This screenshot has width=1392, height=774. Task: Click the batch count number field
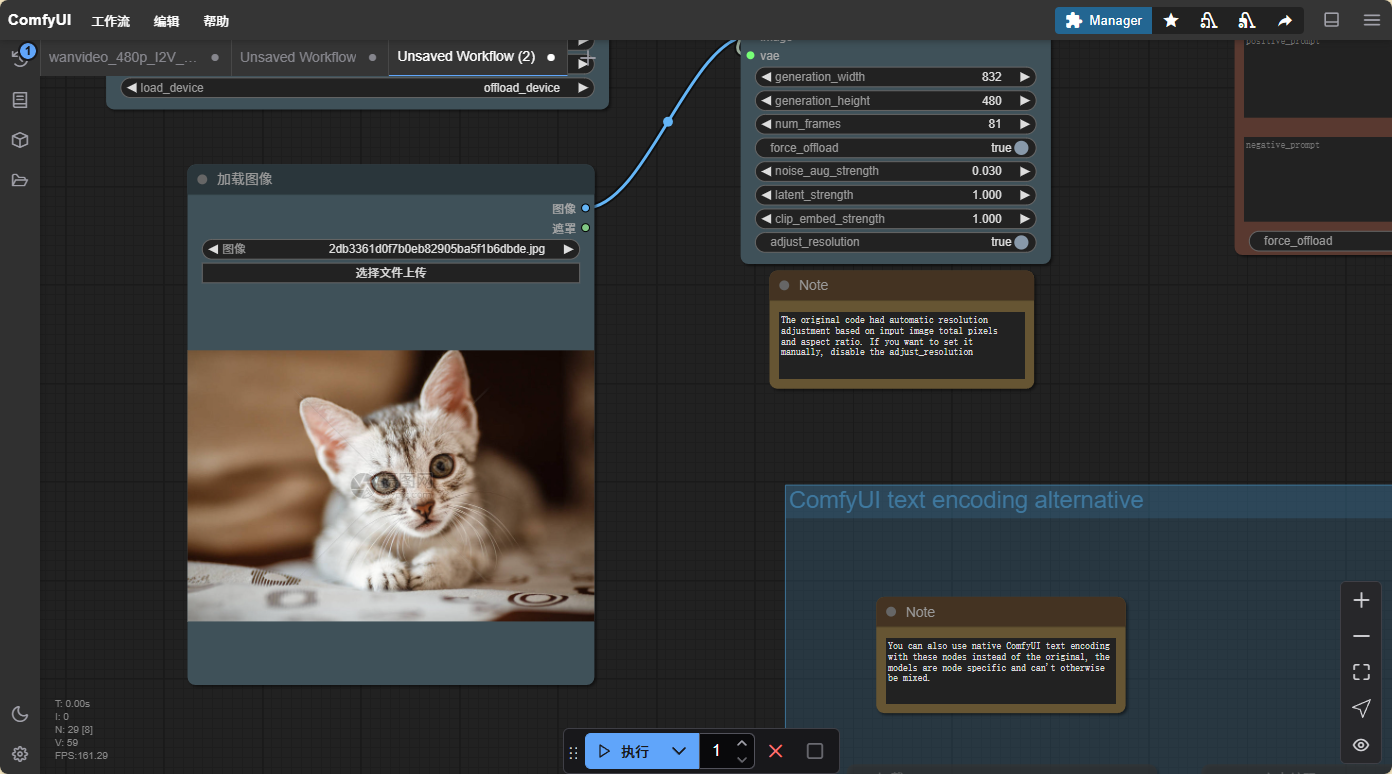coord(716,751)
